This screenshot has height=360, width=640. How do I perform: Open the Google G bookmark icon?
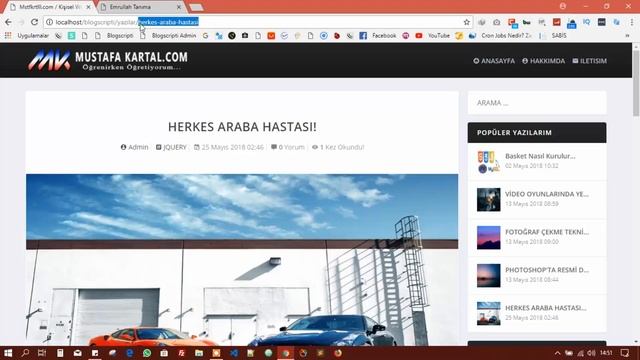(205, 36)
